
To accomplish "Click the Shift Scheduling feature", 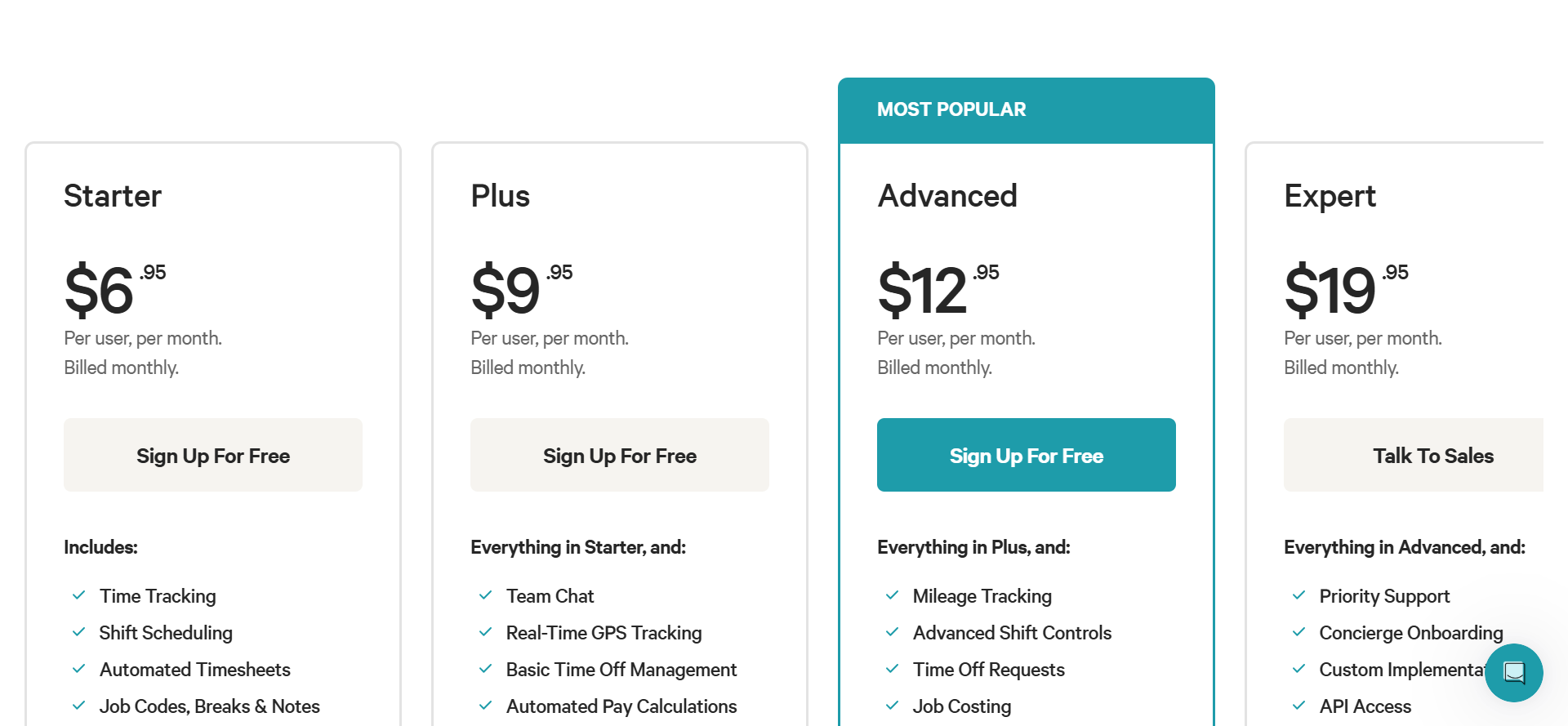I will (166, 633).
